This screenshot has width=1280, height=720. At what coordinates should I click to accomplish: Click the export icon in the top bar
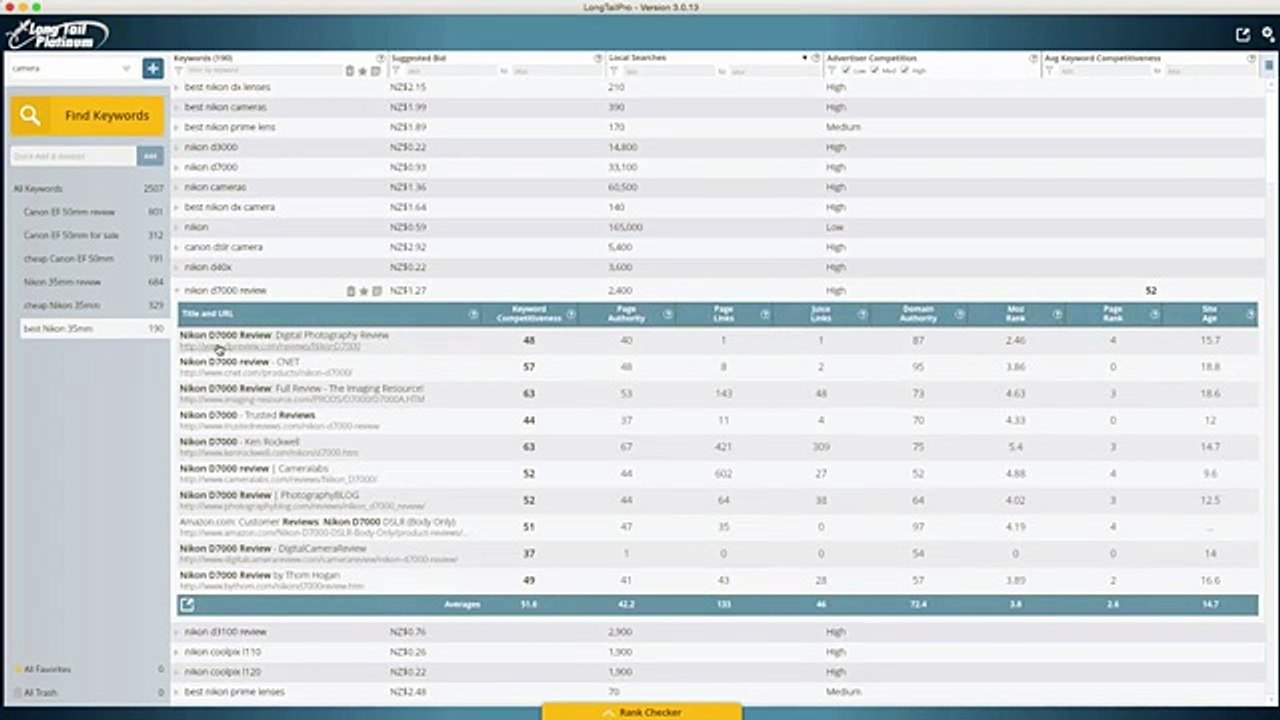(x=1243, y=34)
